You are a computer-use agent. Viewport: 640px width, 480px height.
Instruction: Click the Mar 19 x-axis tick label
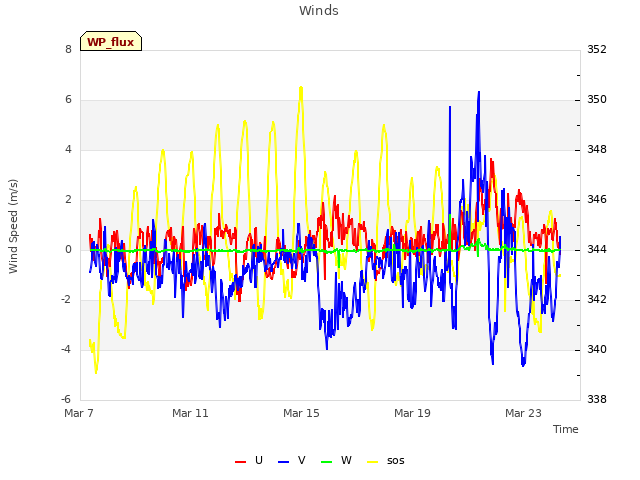tap(412, 413)
